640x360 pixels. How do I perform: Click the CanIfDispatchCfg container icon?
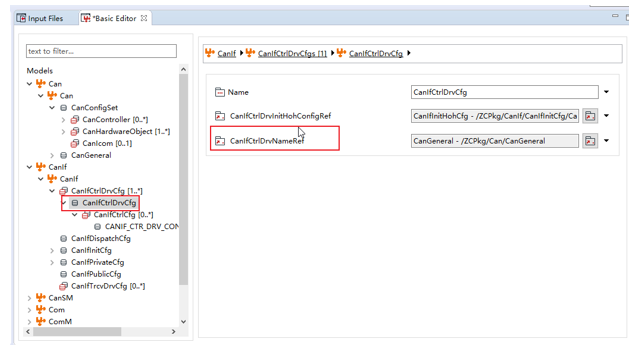tap(64, 238)
